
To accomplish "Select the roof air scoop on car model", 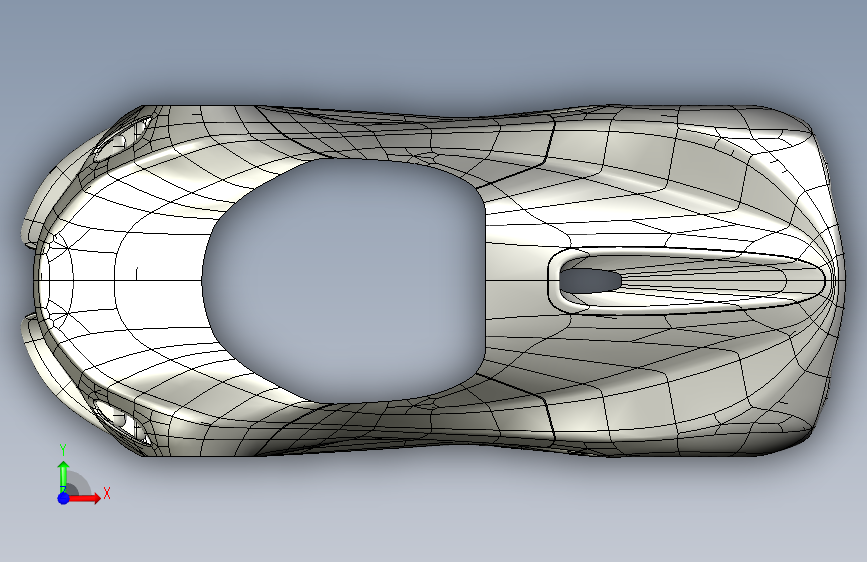I will tap(687, 281).
